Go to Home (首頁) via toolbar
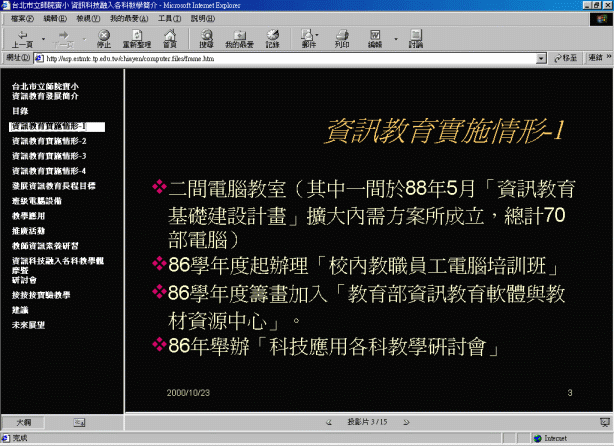614x446 pixels. point(170,39)
